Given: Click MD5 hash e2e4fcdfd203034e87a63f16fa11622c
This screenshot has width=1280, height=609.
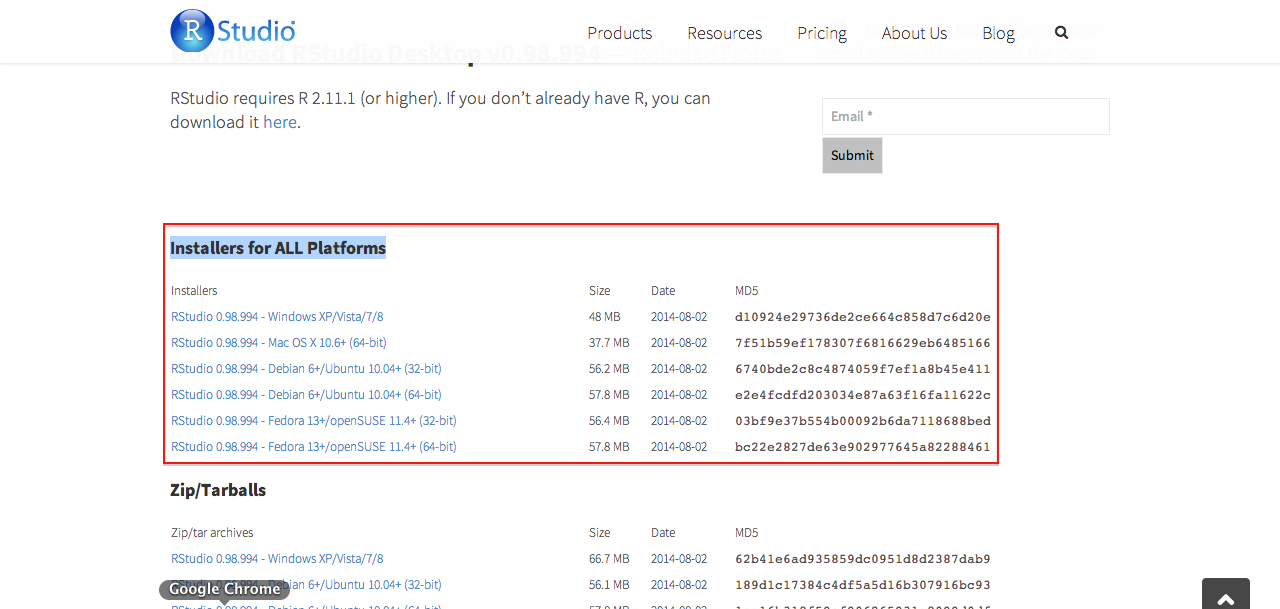Looking at the screenshot, I should coord(863,395).
